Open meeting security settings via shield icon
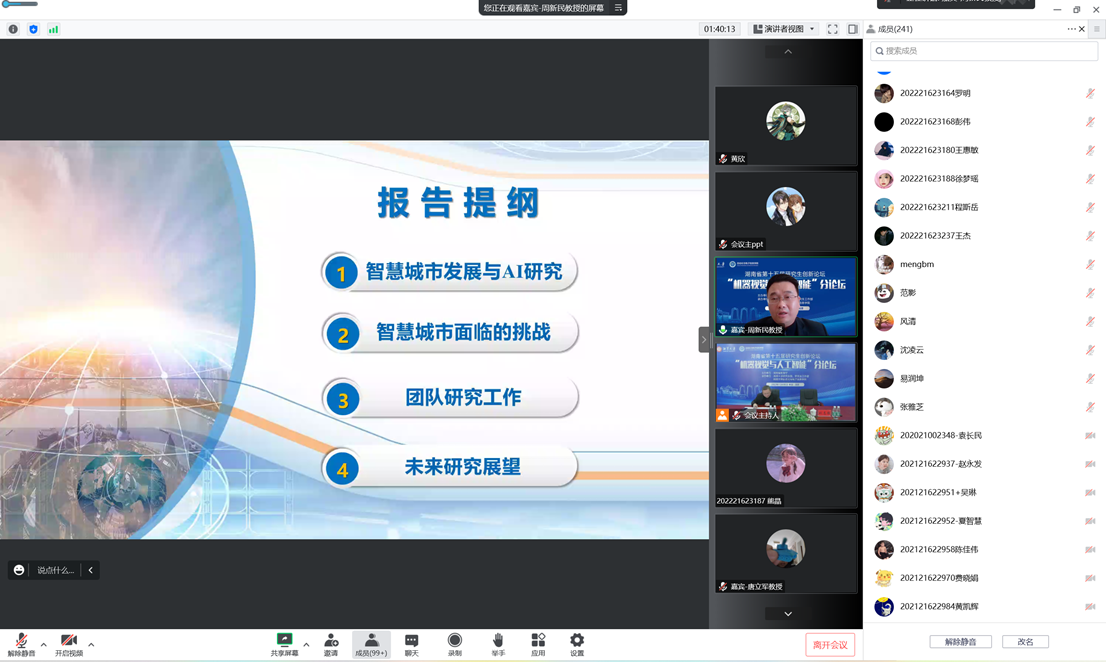Image resolution: width=1106 pixels, height=662 pixels. point(33,29)
